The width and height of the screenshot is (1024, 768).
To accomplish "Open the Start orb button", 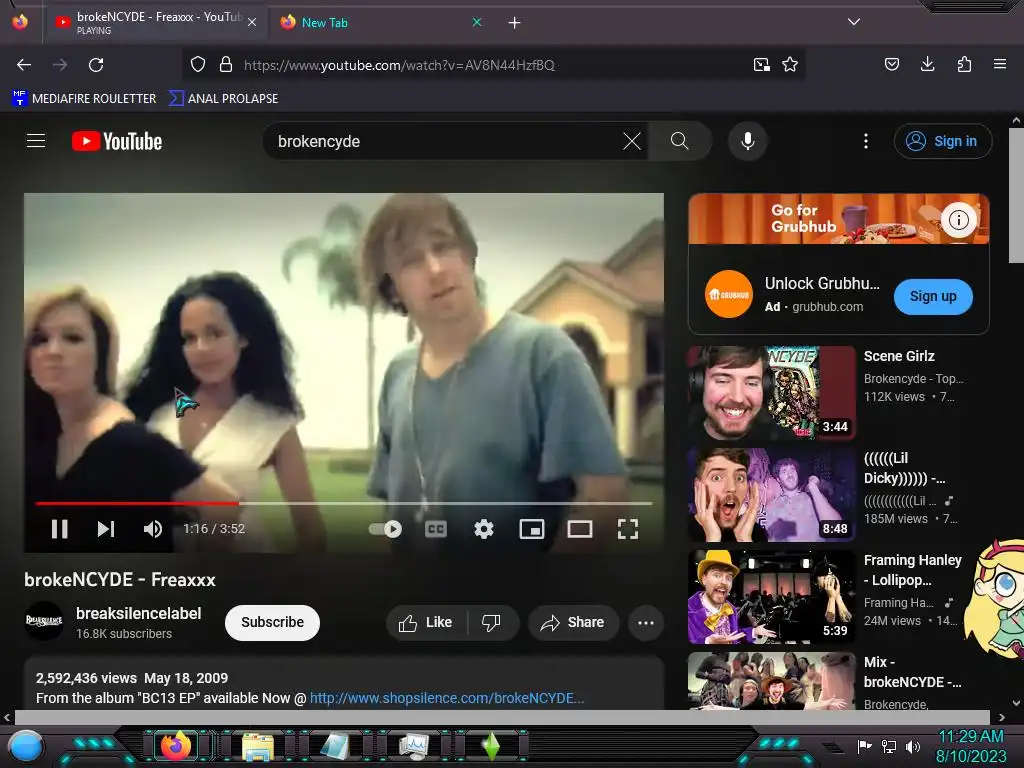I will coord(26,746).
